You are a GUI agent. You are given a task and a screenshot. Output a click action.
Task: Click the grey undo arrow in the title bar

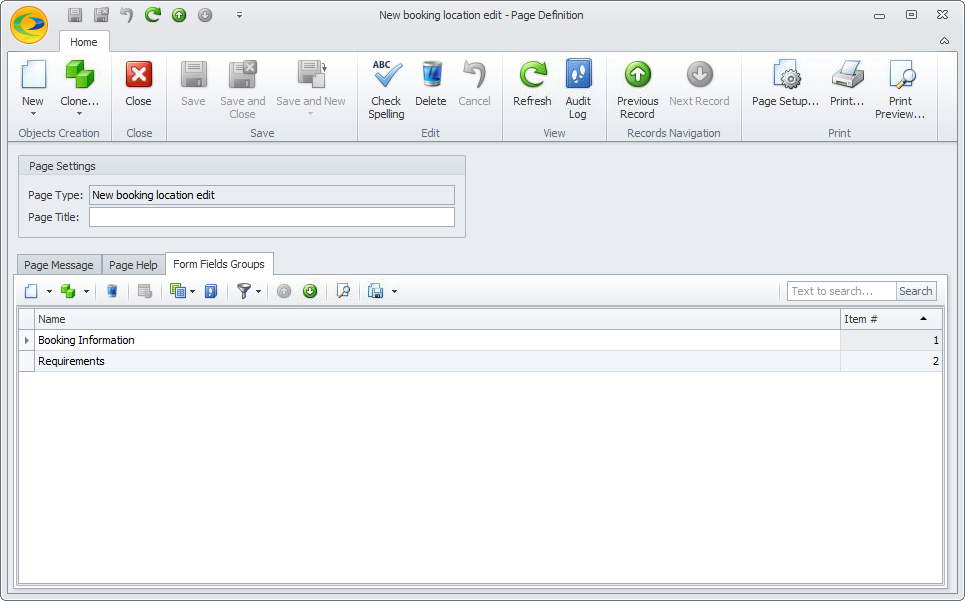(127, 15)
